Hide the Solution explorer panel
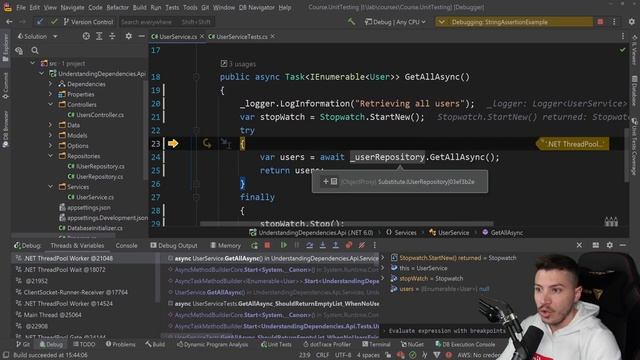Image resolution: width=640 pixels, height=360 pixels. (x=141, y=36)
